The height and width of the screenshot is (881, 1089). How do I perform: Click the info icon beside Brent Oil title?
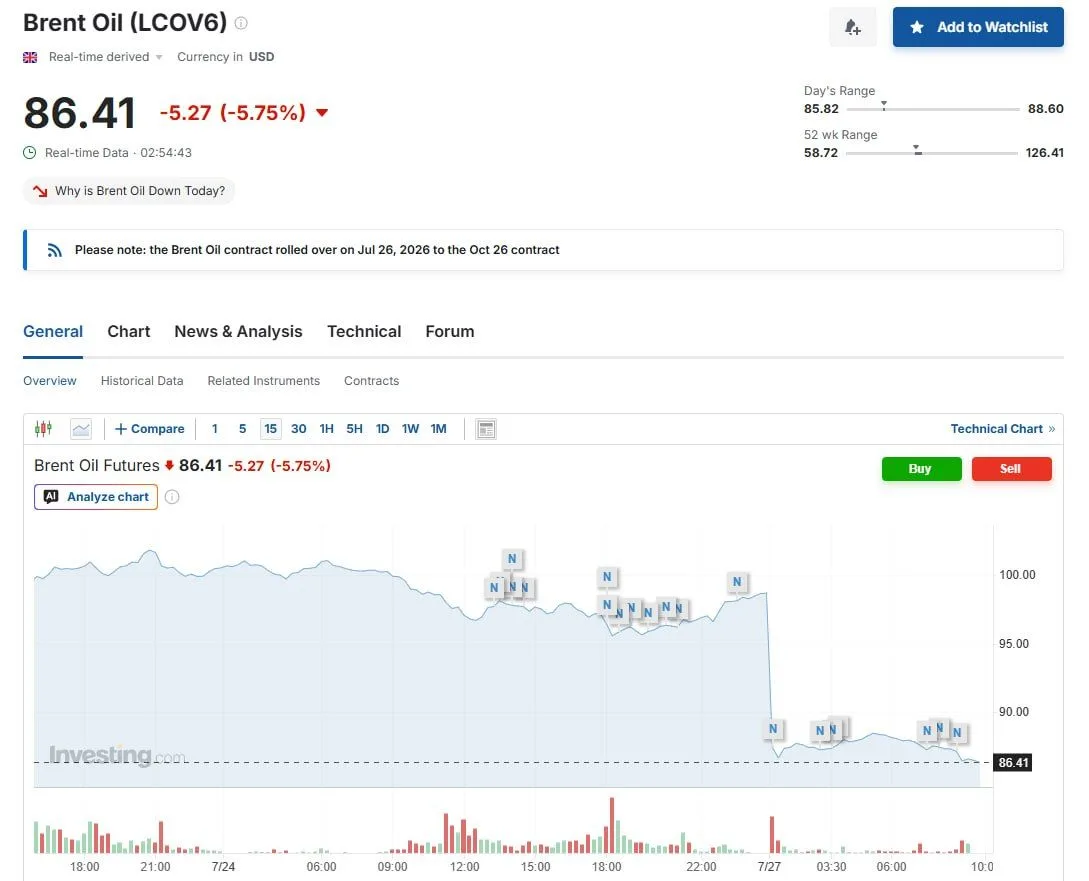click(241, 23)
